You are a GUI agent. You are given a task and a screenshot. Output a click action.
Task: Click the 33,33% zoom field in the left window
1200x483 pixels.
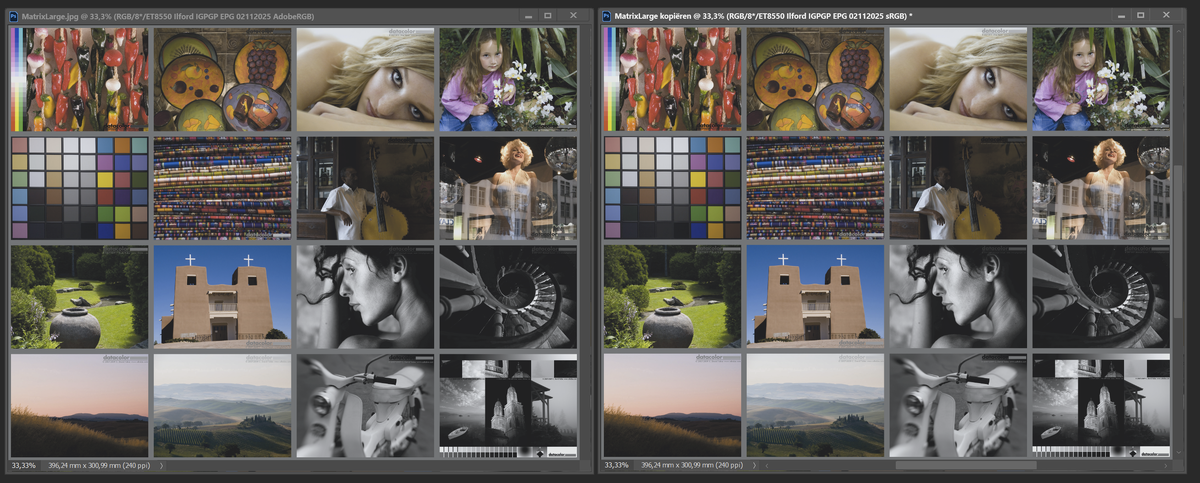25,466
